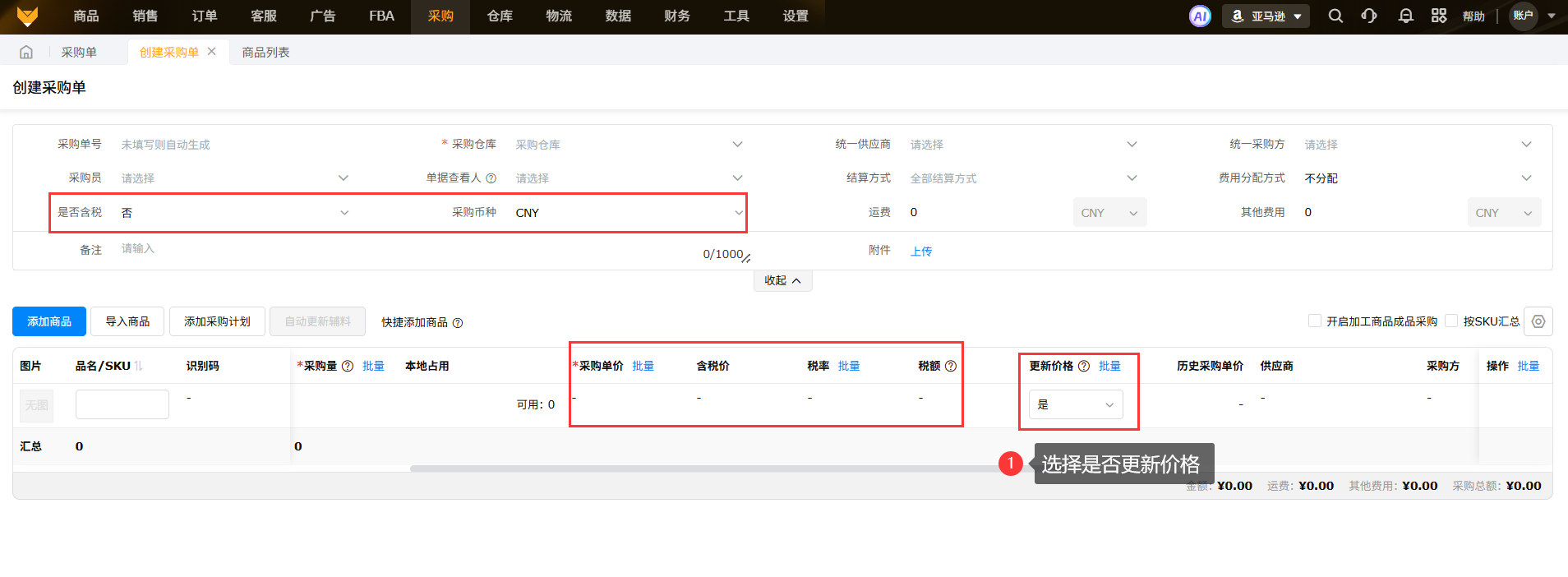
Task: Collapse the form with 收起
Action: tap(782, 281)
